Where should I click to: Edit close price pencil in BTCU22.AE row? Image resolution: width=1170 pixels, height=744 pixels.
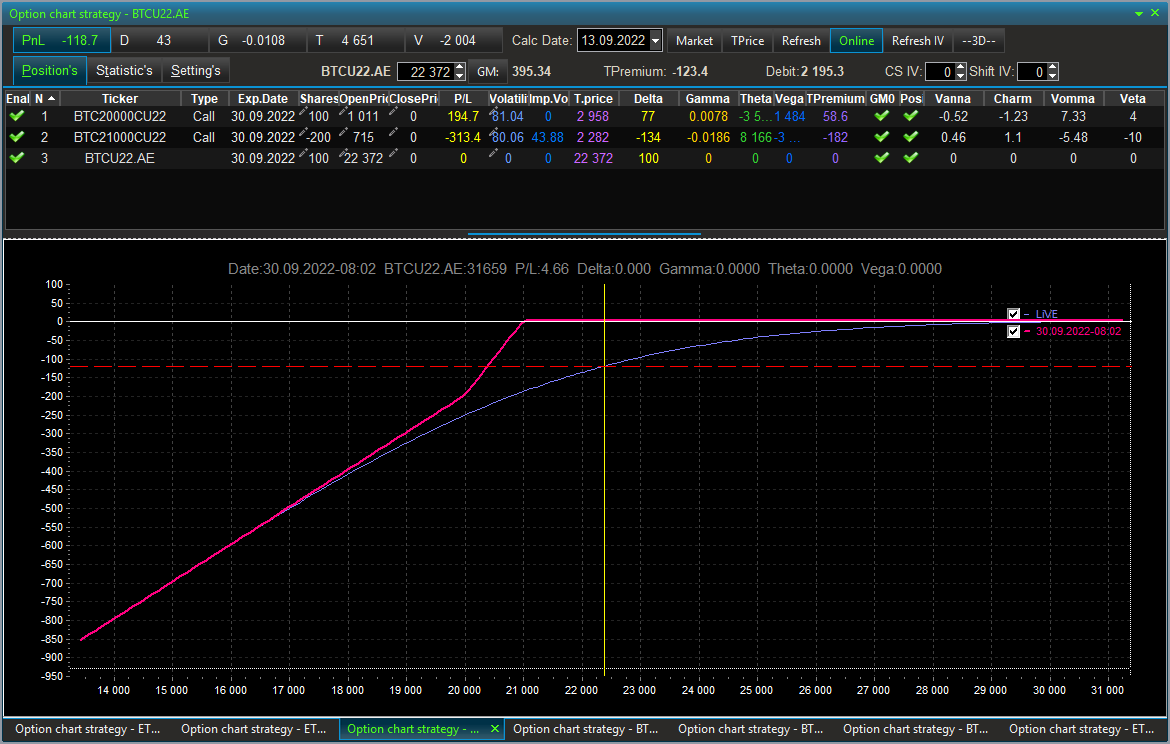(393, 154)
